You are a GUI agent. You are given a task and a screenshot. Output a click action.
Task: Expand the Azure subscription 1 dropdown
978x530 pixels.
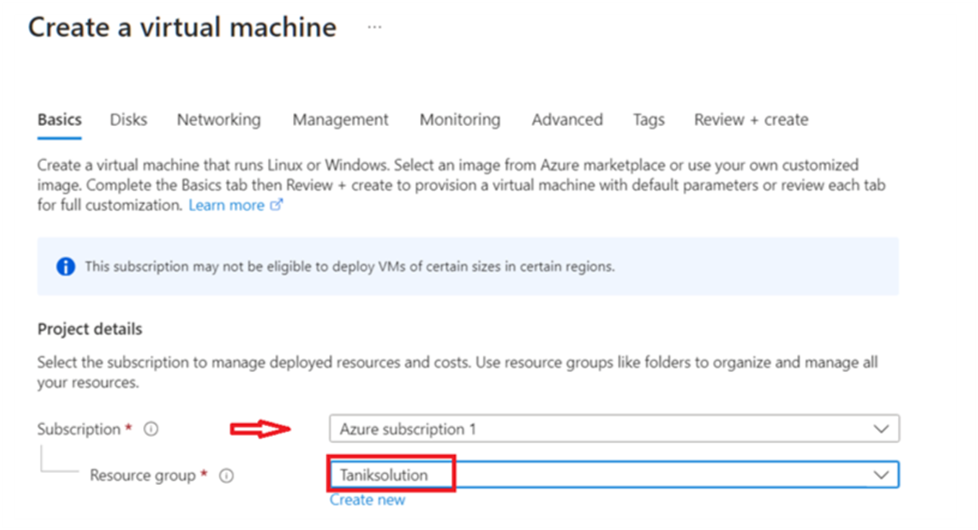point(881,429)
